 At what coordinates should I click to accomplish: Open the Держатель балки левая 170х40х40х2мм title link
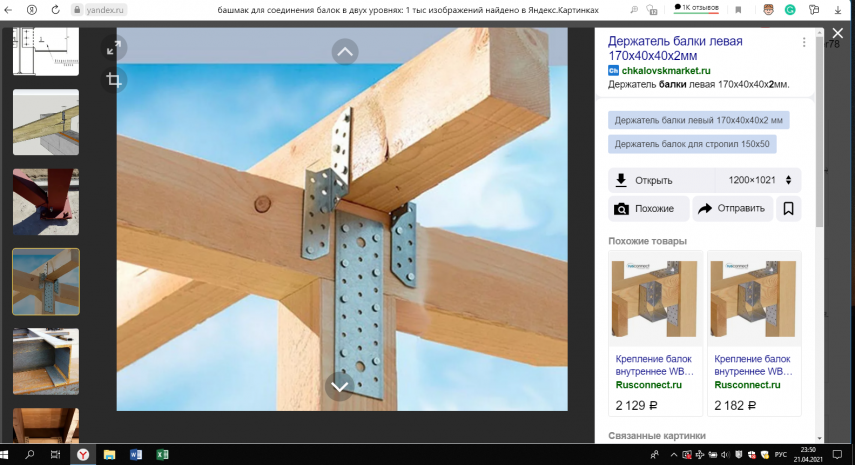coord(680,48)
